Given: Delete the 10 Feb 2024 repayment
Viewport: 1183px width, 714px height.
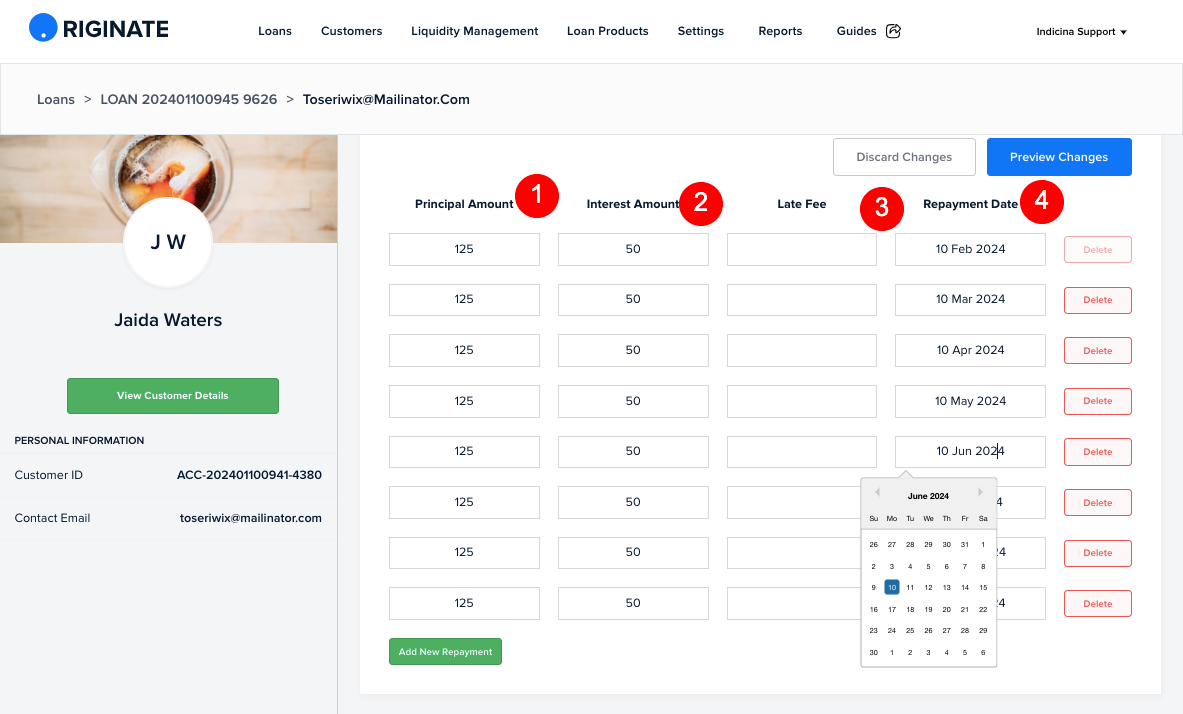Looking at the screenshot, I should [x=1098, y=250].
